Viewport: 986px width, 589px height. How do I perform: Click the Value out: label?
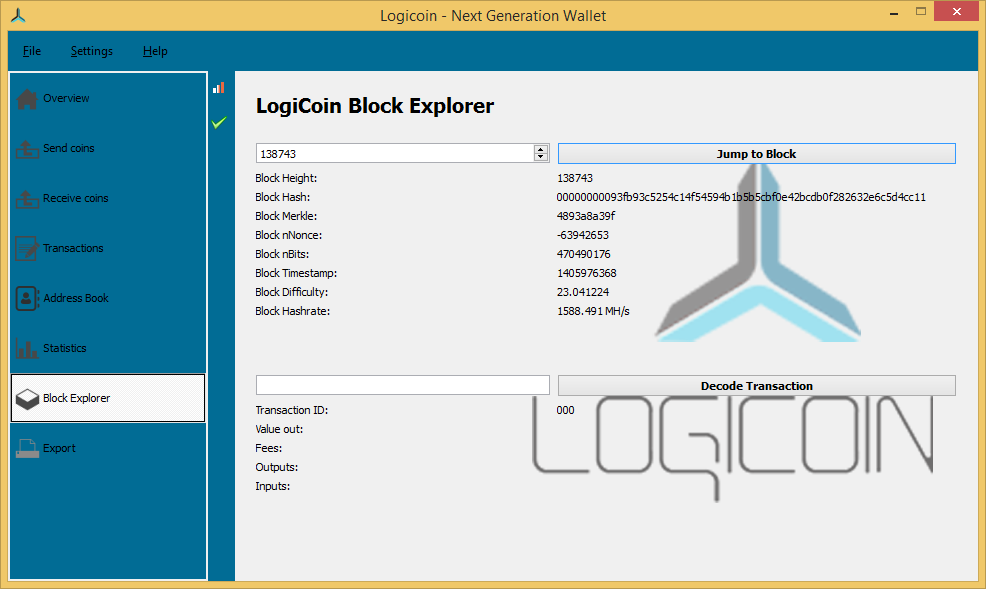(279, 429)
